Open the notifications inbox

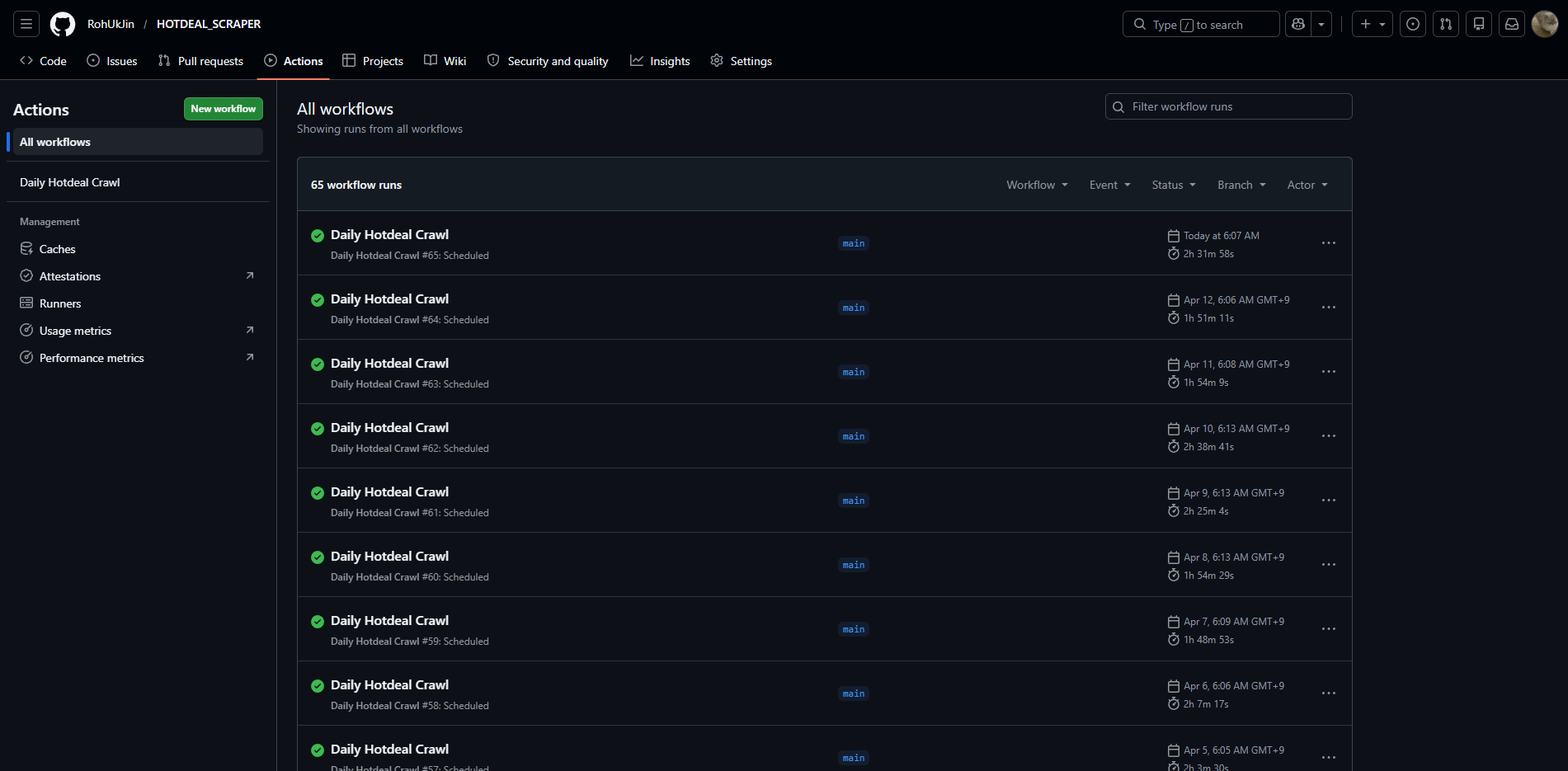[x=1512, y=24]
